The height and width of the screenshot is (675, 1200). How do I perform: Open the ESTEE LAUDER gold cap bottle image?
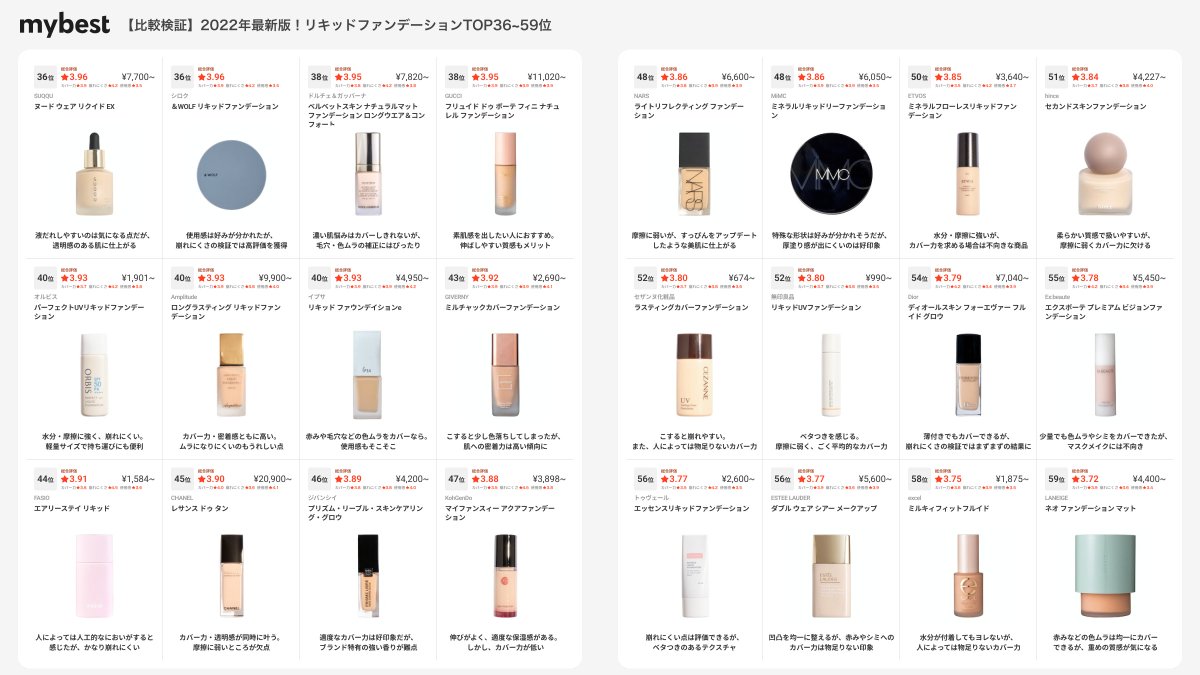click(x=831, y=576)
